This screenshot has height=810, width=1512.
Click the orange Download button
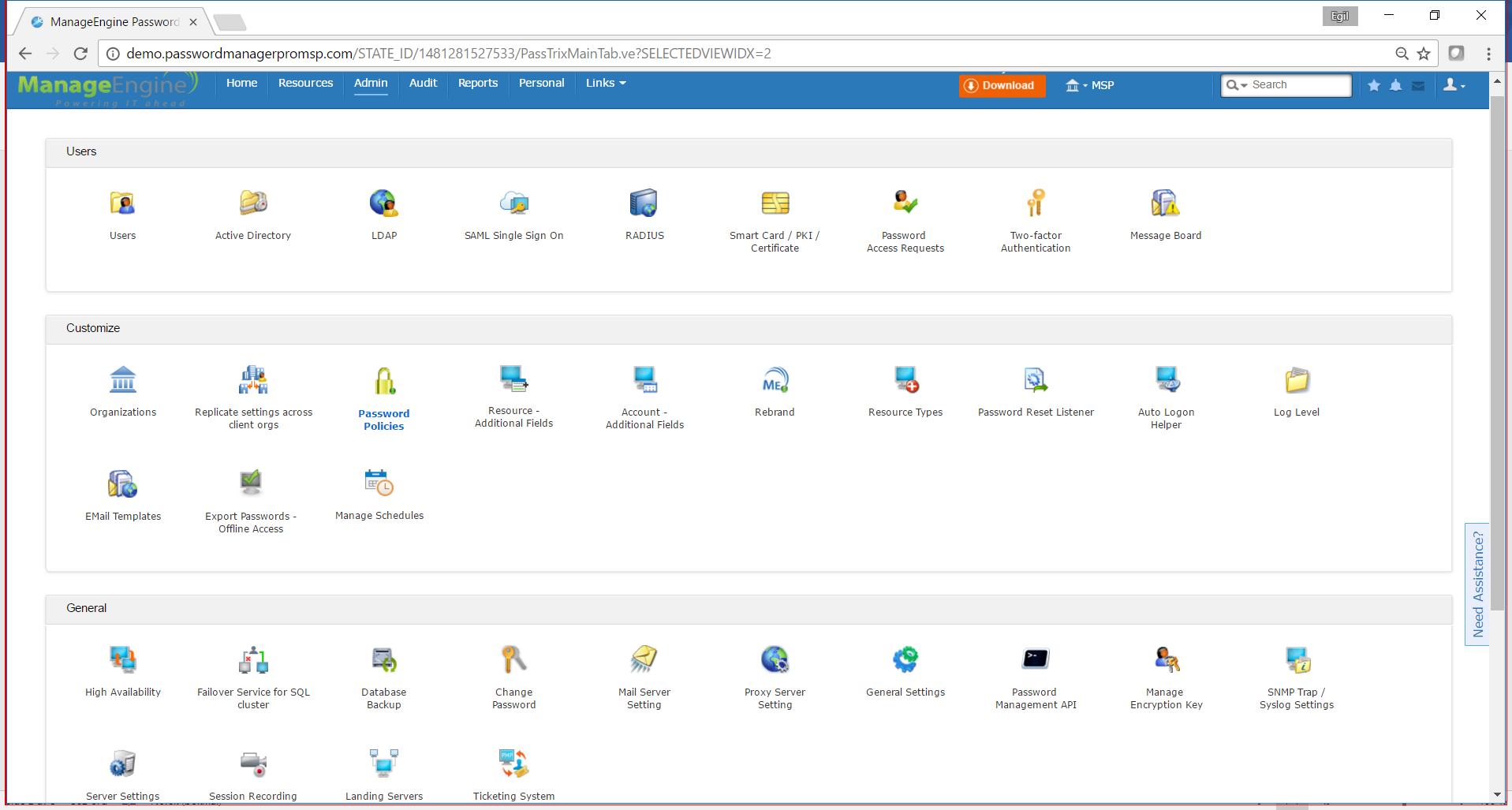click(x=1002, y=85)
